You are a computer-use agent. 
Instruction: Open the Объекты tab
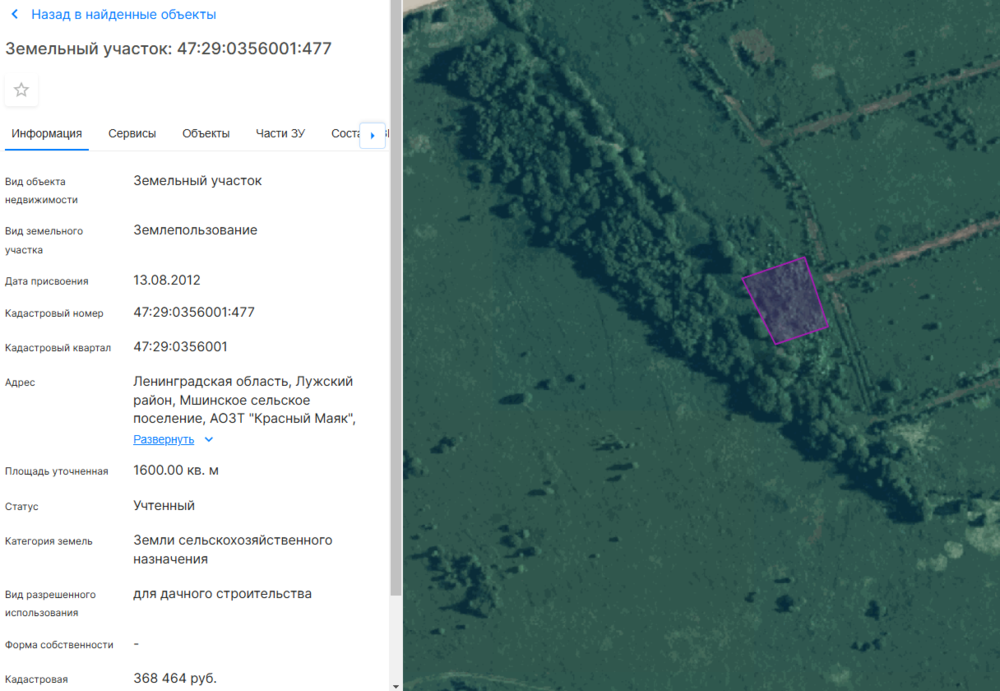tap(206, 134)
